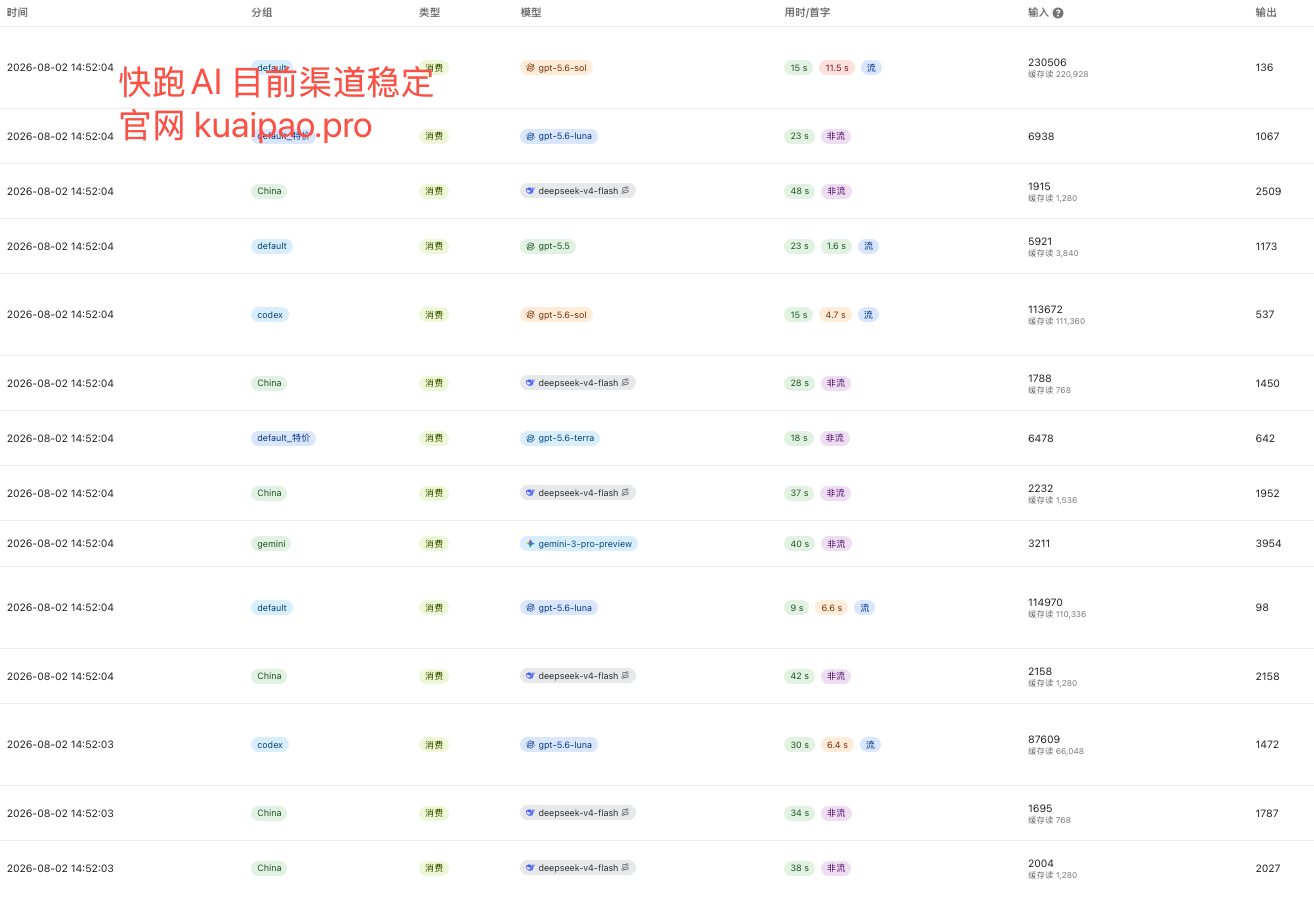Click the 流 stream tag beside 11.5 s
The image size is (1314, 908).
point(871,68)
